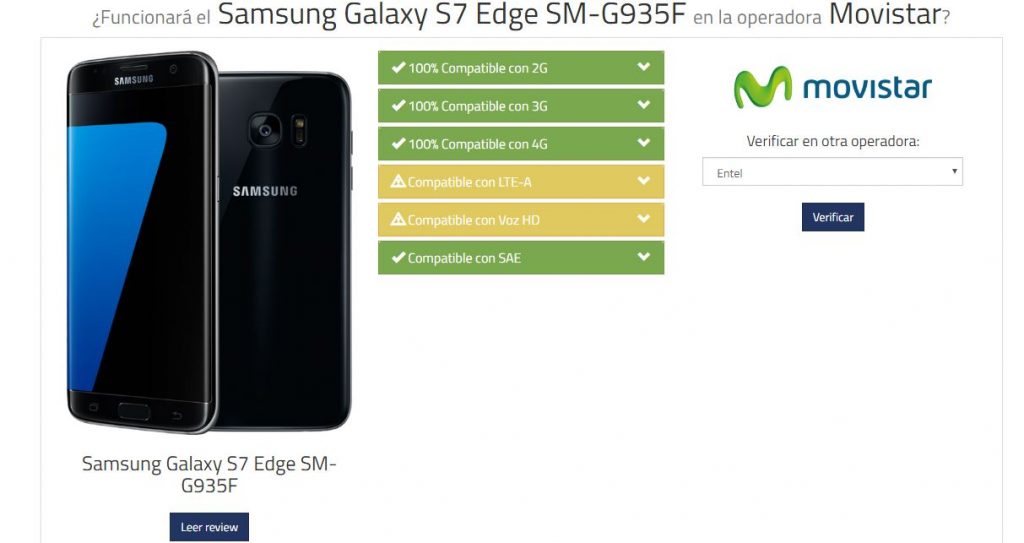Click the Samsung Galaxy S7 Edge SM-G935F caption
Viewport: 1024px width, 543px height.
point(209,474)
